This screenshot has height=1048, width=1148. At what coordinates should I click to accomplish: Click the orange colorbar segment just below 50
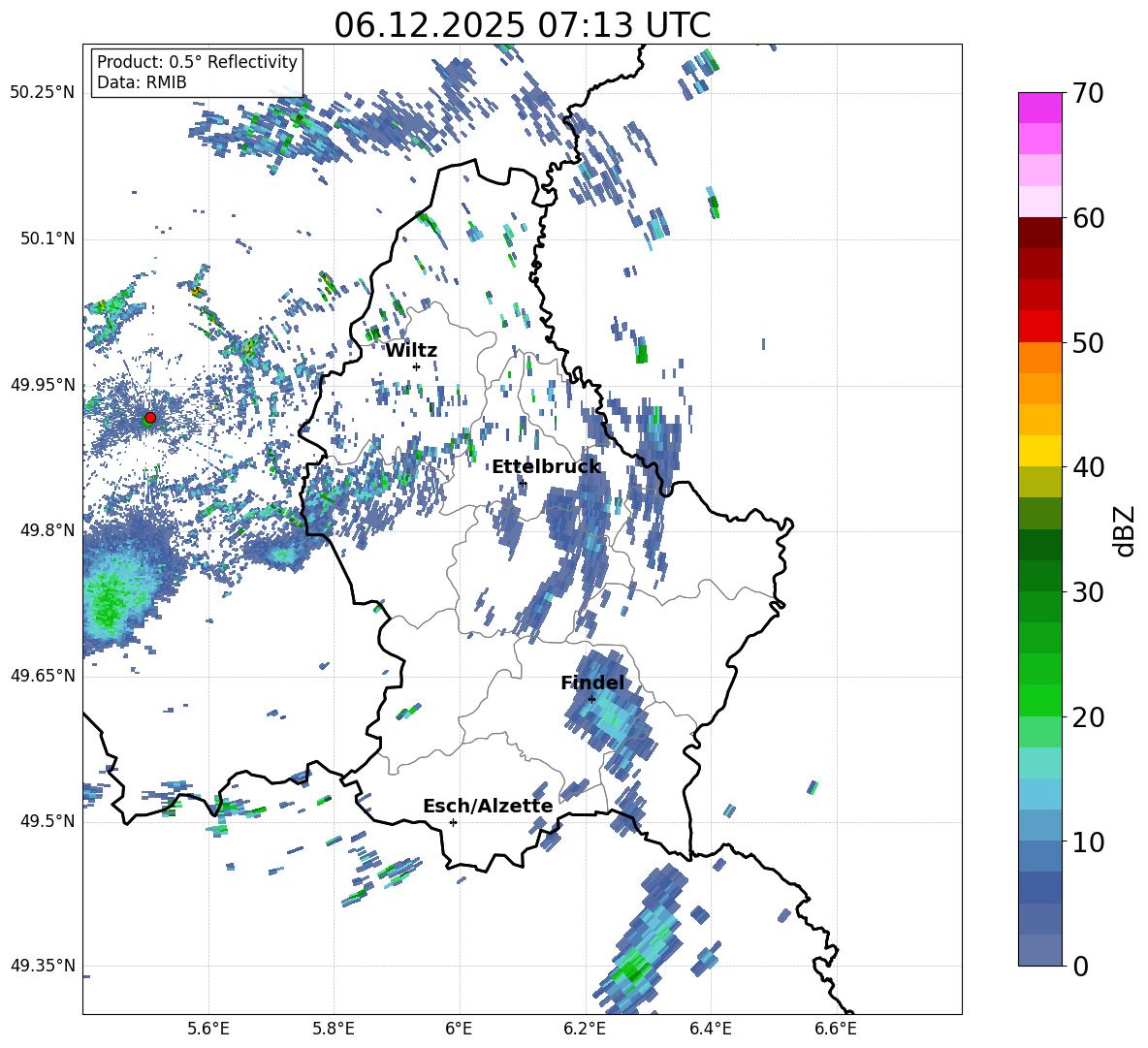coord(1039,358)
